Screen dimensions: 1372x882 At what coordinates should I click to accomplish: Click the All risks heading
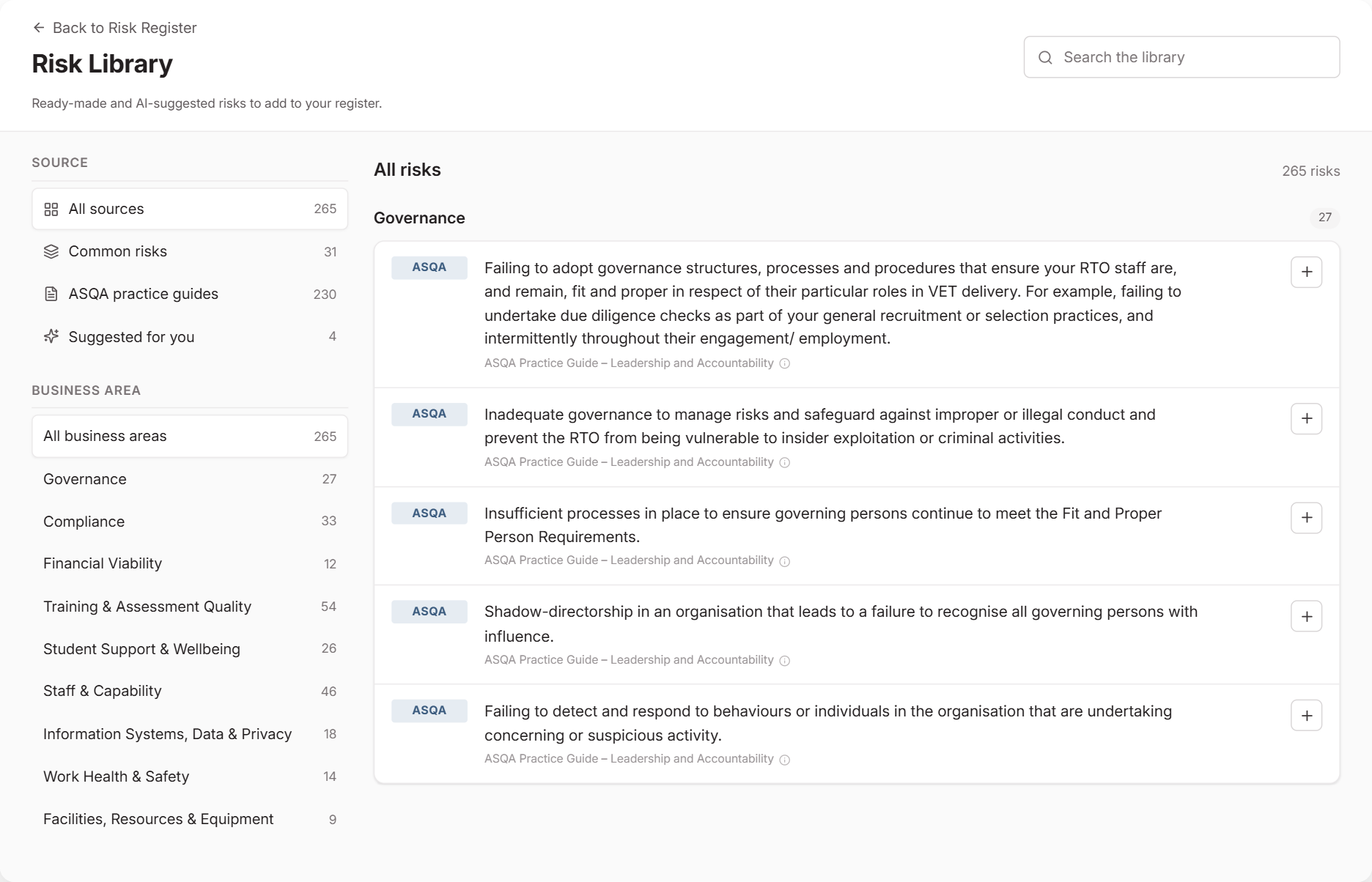click(x=407, y=170)
